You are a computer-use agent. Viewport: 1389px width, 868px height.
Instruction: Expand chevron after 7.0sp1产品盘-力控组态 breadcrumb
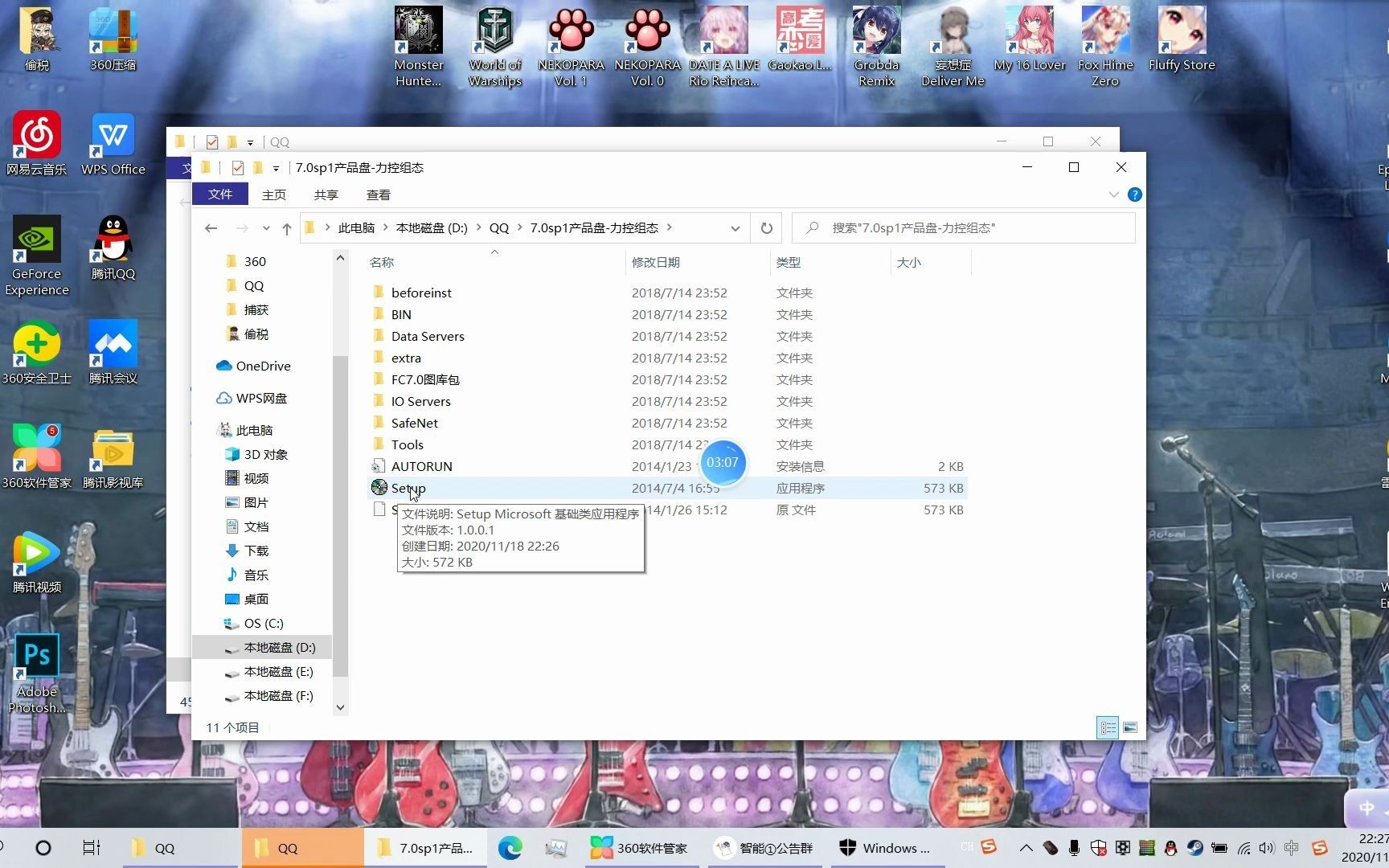point(669,228)
